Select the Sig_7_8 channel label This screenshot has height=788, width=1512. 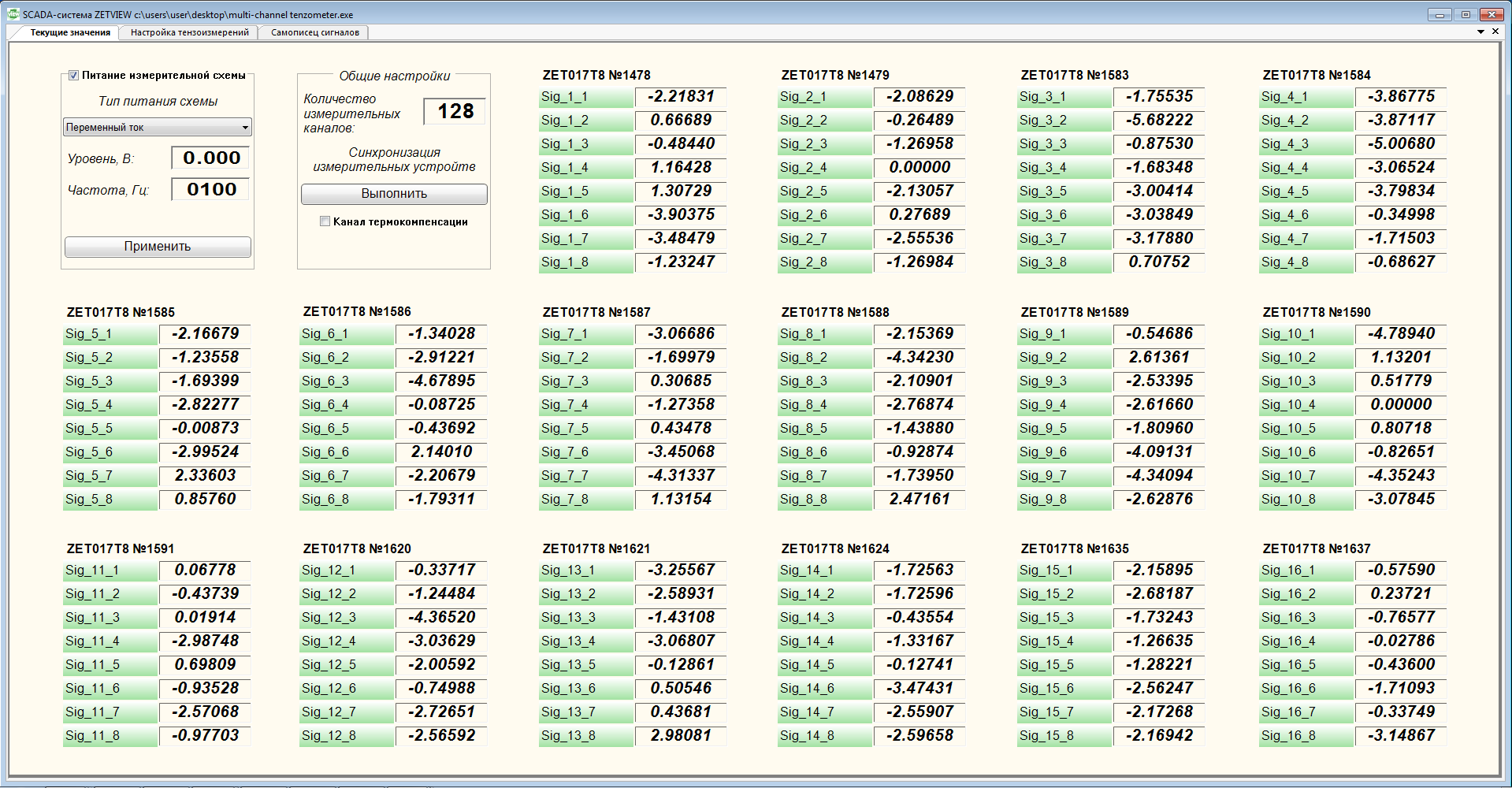587,500
